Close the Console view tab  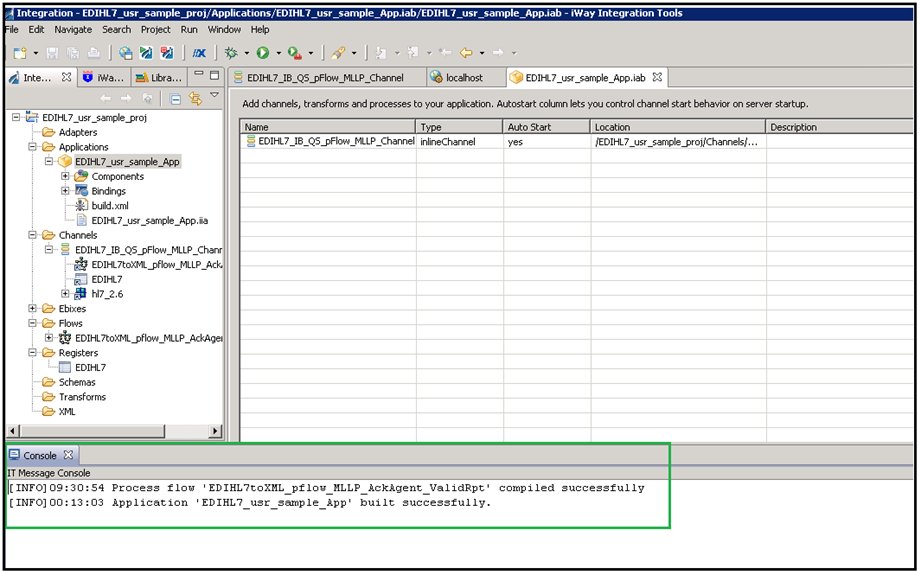click(x=68, y=455)
